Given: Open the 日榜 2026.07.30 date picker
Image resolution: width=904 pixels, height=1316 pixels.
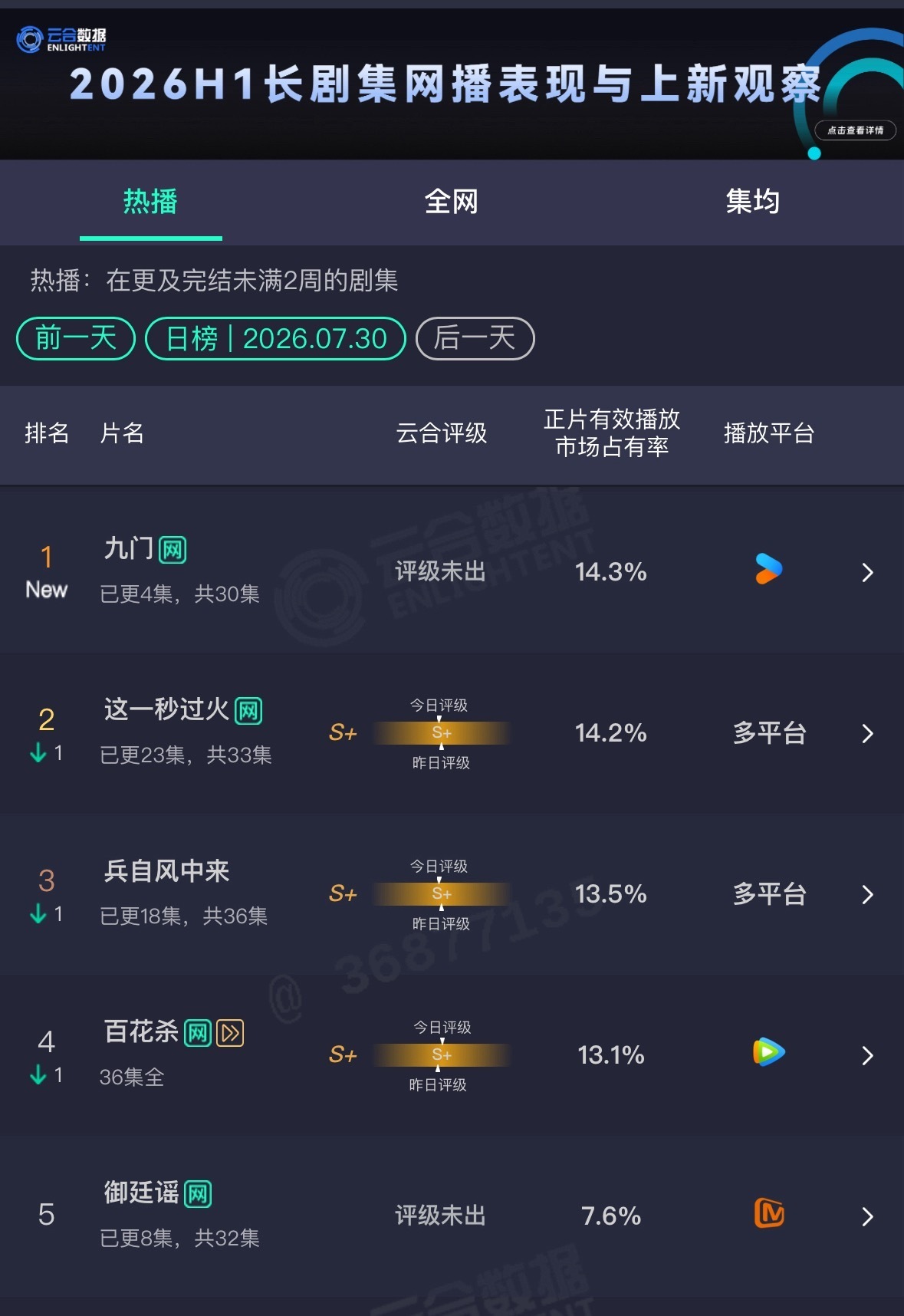Looking at the screenshot, I should pos(275,338).
